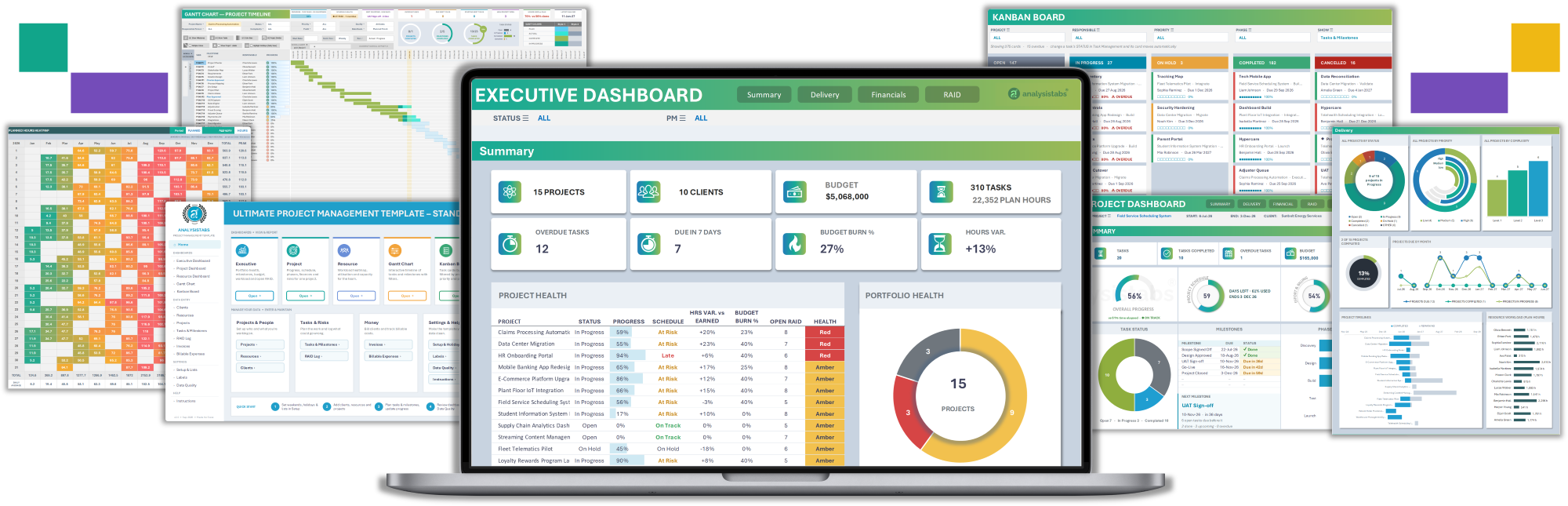The width and height of the screenshot is (1568, 506).
Task: Click the Billable Expenses button in Money card
Action: [389, 356]
